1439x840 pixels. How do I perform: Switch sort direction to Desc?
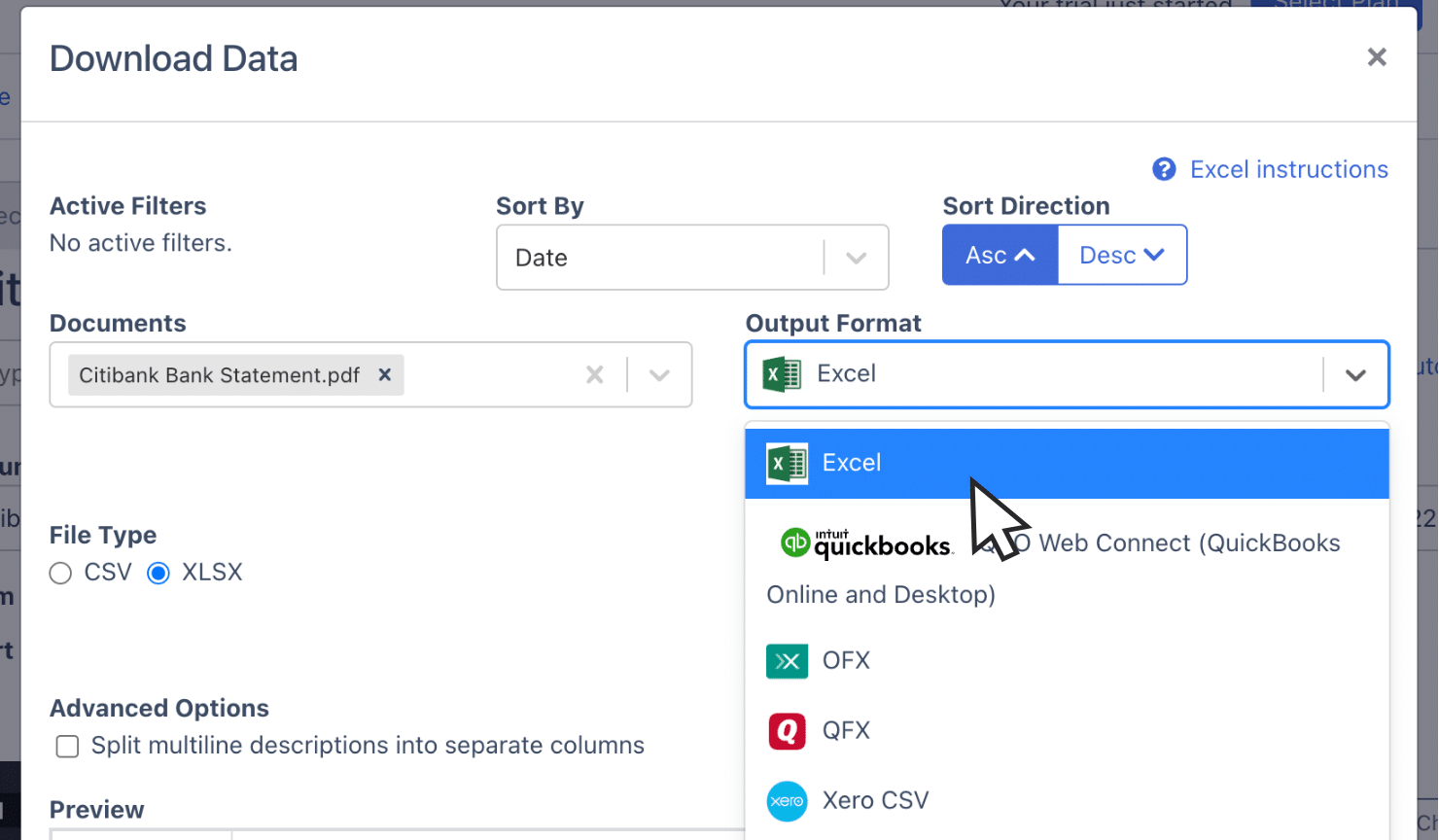(x=1121, y=254)
